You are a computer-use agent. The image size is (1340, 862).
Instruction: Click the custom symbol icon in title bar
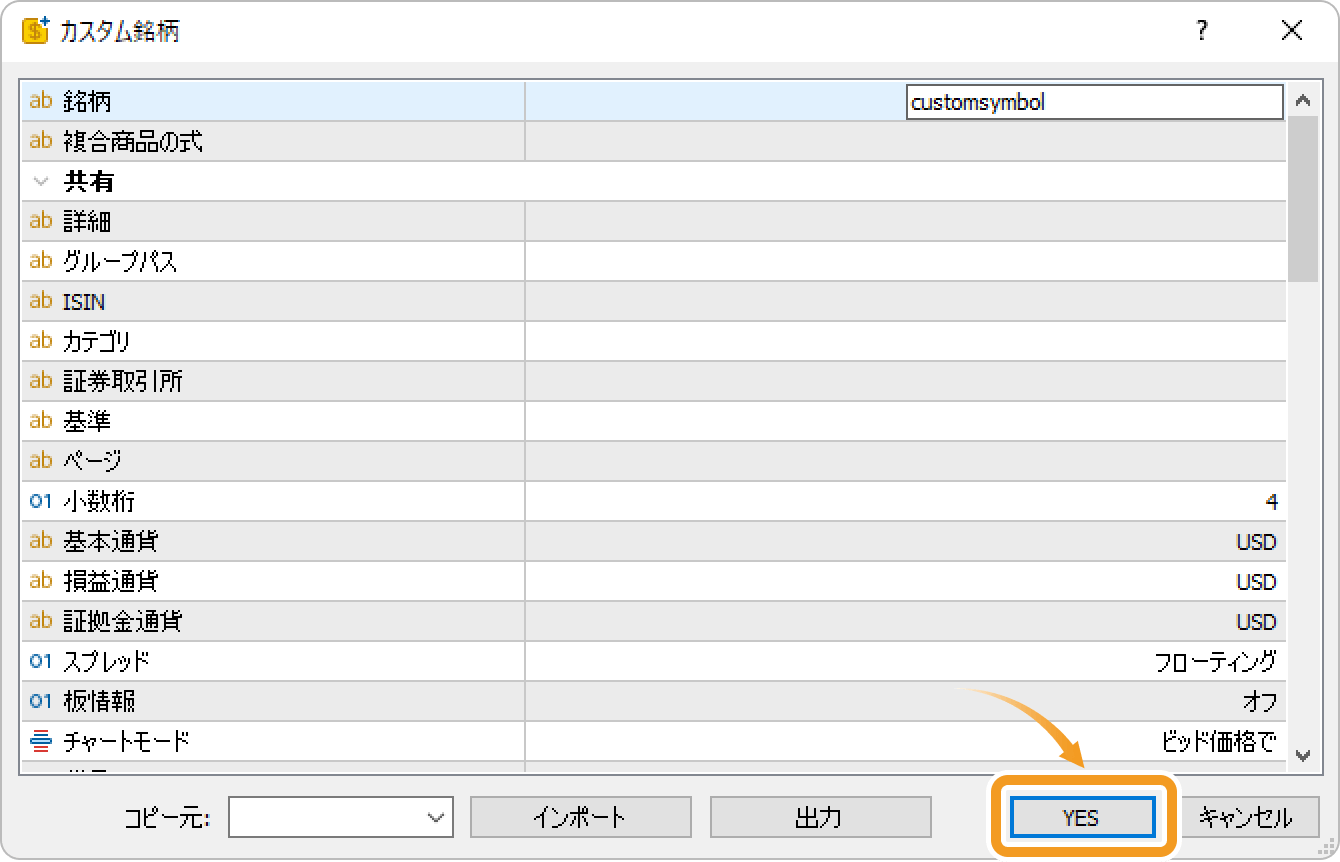point(35,31)
